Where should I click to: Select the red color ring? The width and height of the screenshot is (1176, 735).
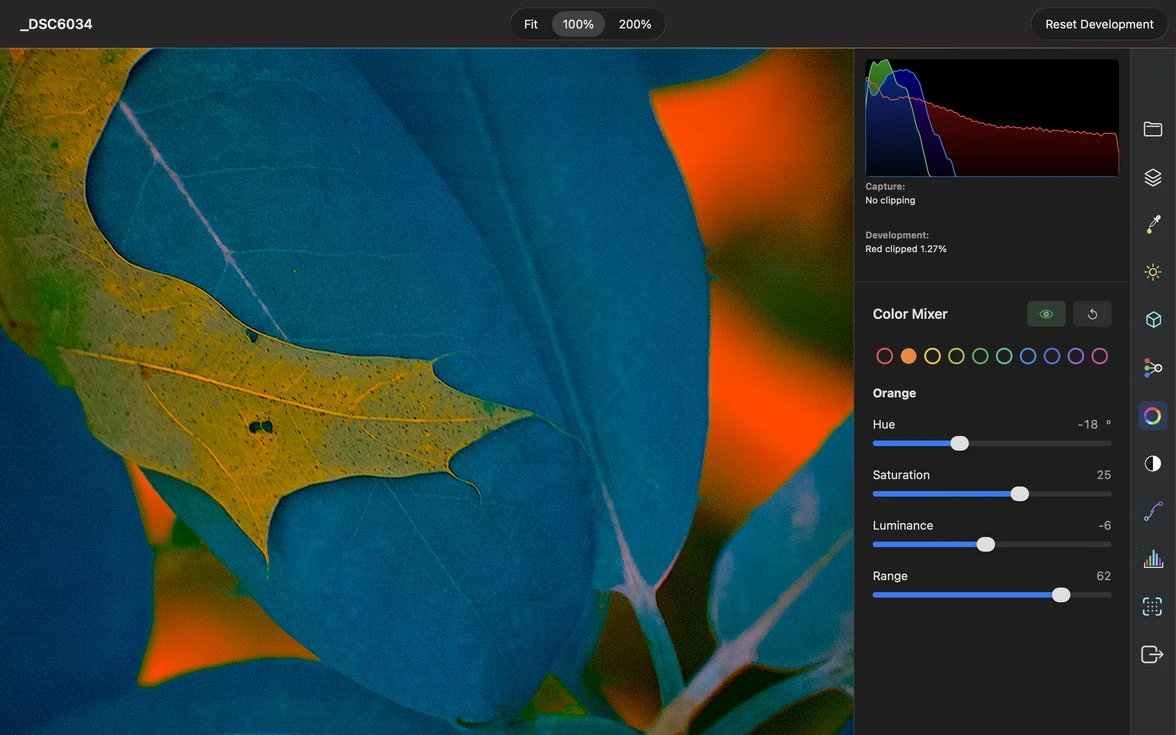pyautogui.click(x=884, y=356)
